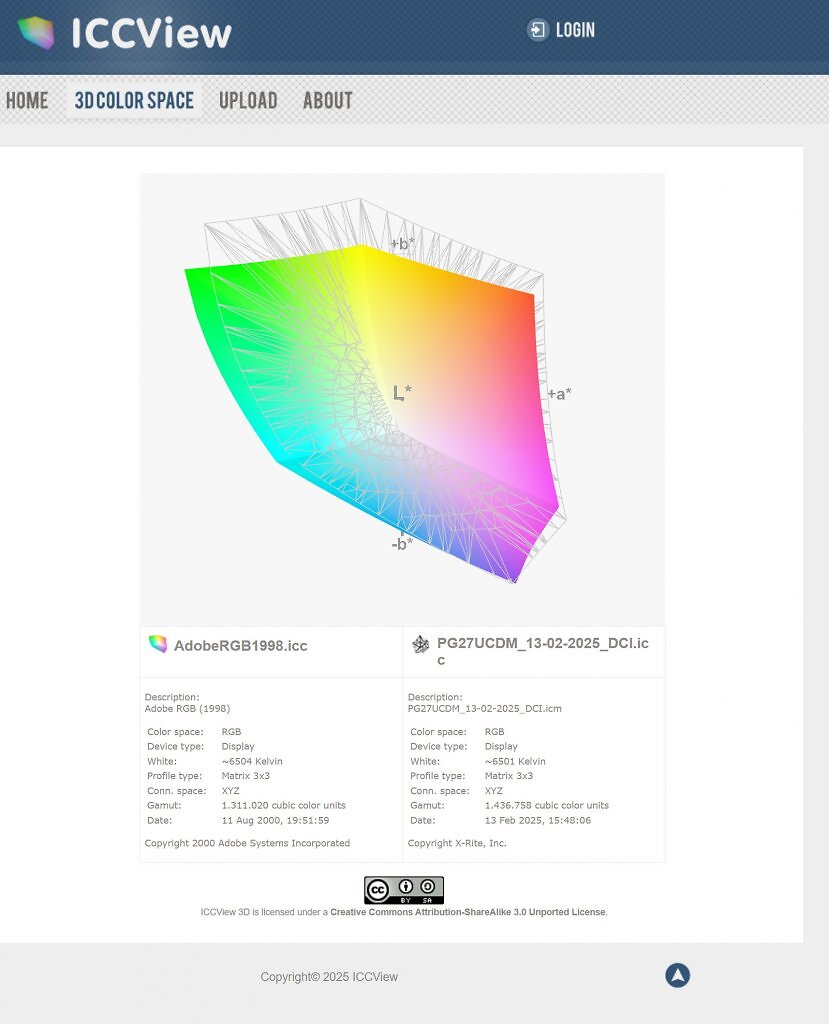Screen dimensions: 829x1024
Task: Click the 3D color gamut view
Action: coord(402,399)
